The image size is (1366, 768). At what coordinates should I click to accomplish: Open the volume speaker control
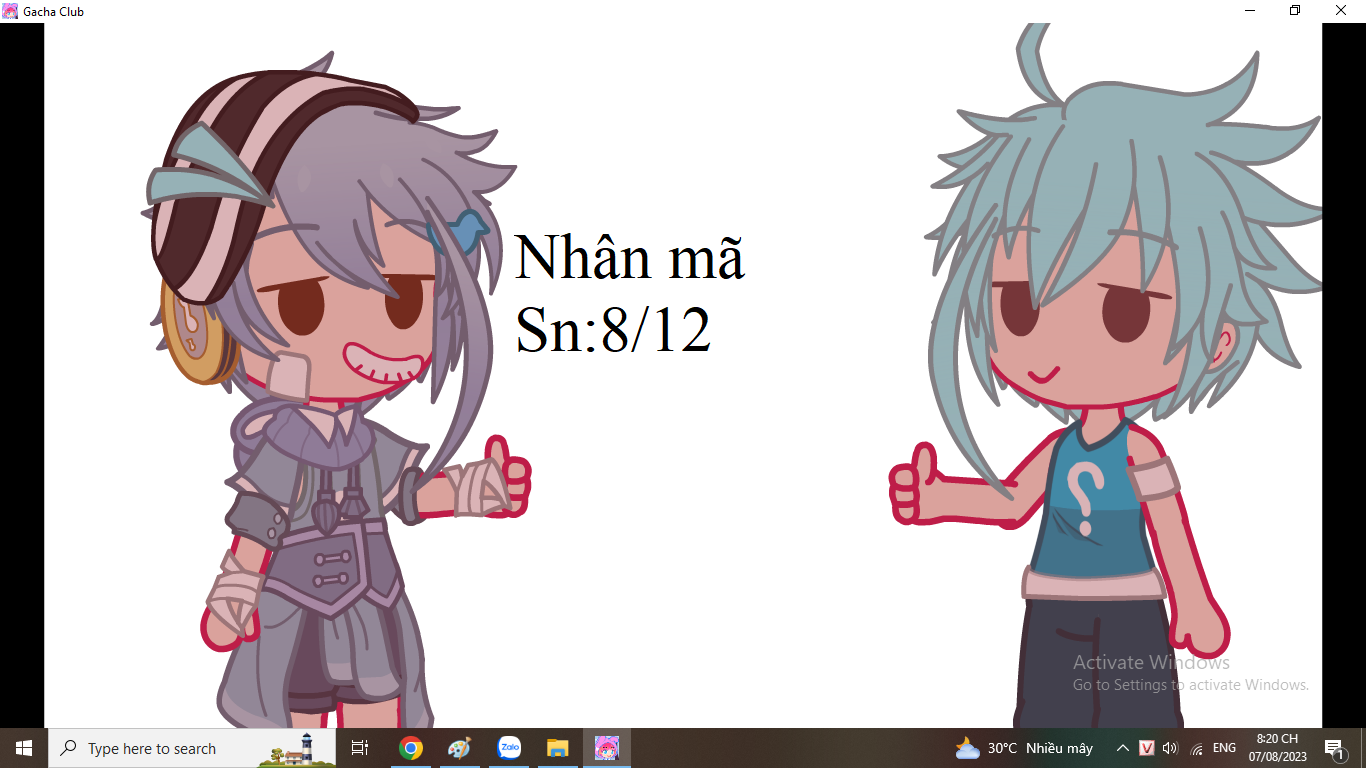[1171, 748]
